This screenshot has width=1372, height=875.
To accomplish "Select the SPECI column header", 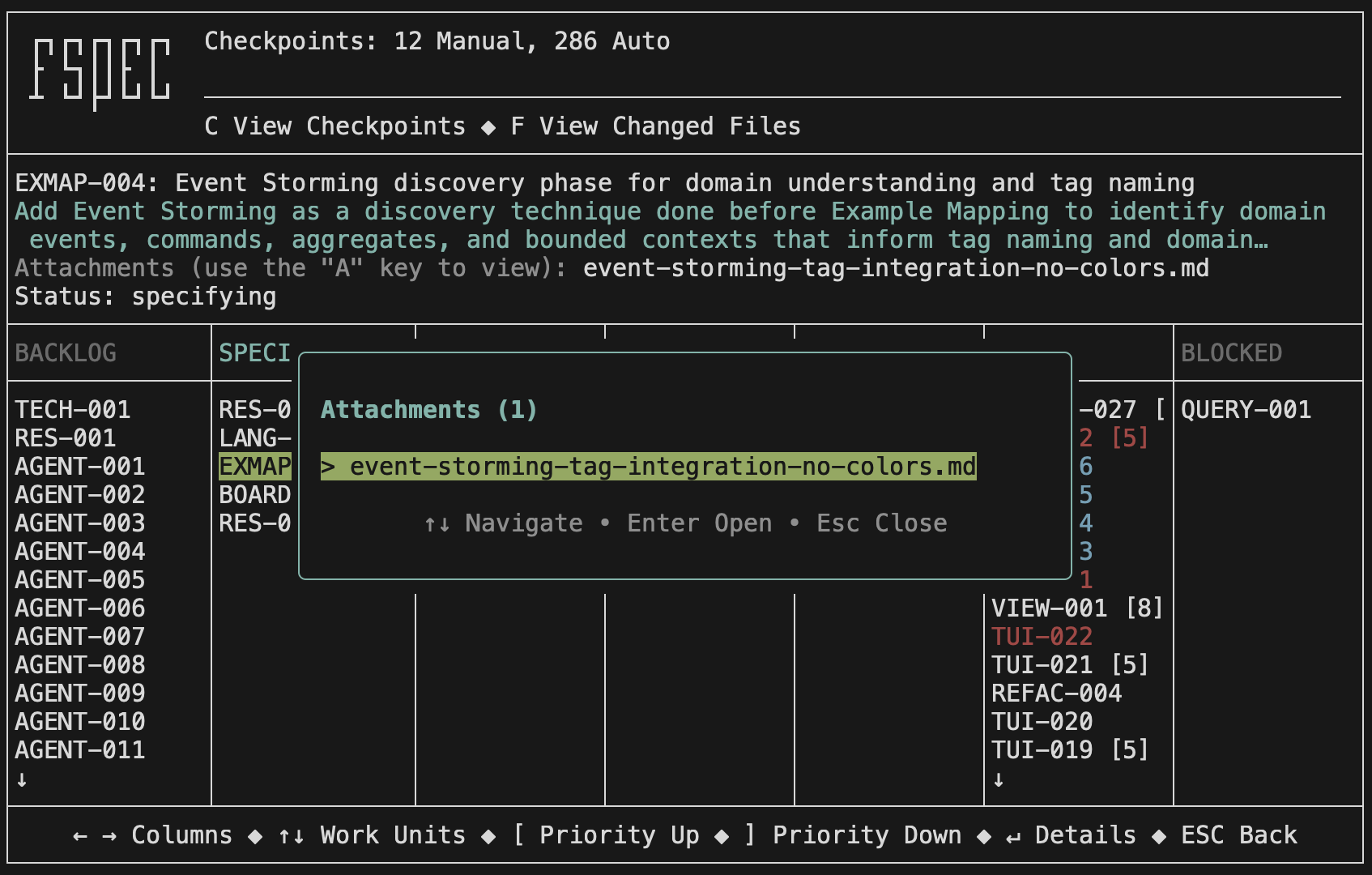I will tap(254, 353).
